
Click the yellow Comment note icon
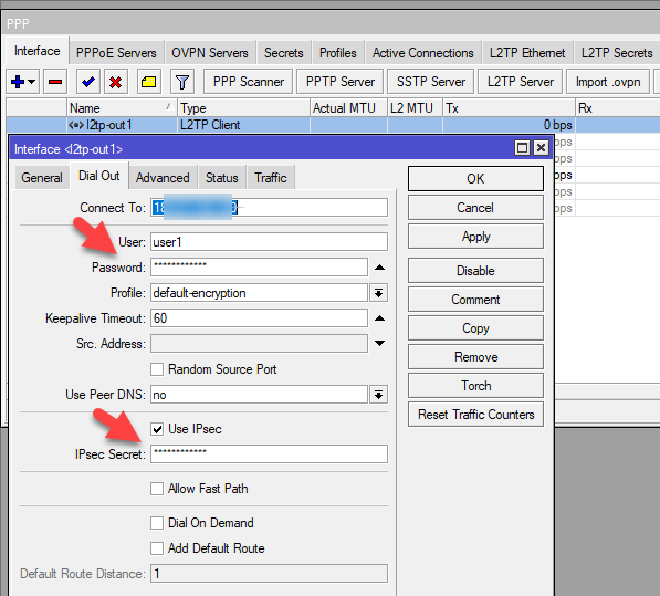click(148, 82)
